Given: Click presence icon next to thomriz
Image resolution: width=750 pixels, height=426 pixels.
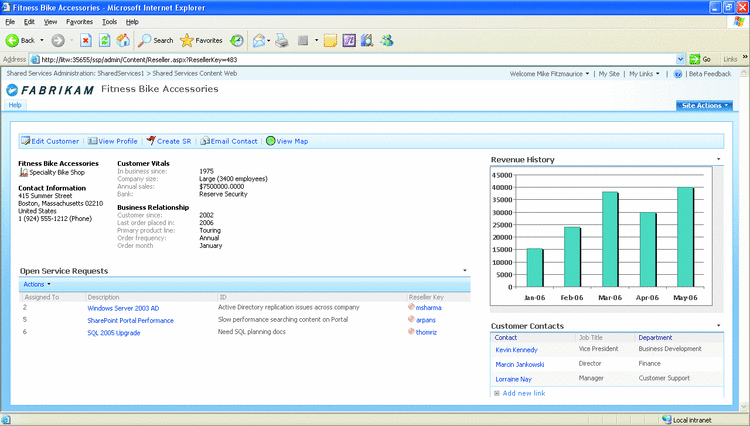Looking at the screenshot, I should (x=411, y=331).
